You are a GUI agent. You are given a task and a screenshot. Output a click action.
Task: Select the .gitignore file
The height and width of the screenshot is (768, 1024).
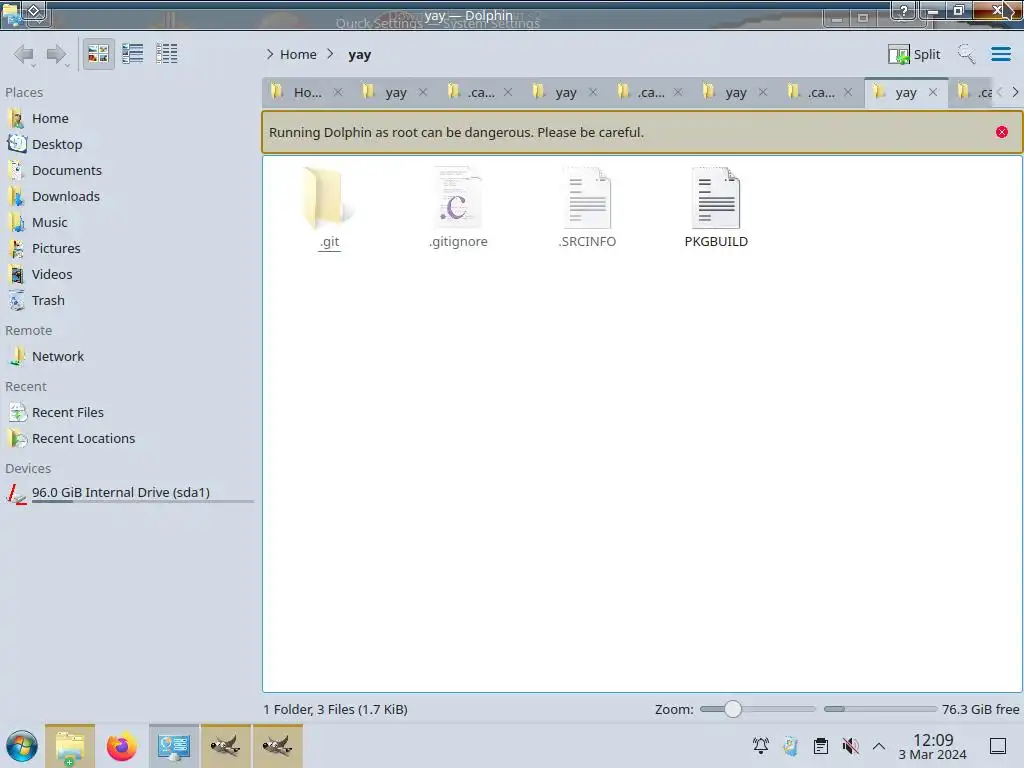click(x=458, y=208)
